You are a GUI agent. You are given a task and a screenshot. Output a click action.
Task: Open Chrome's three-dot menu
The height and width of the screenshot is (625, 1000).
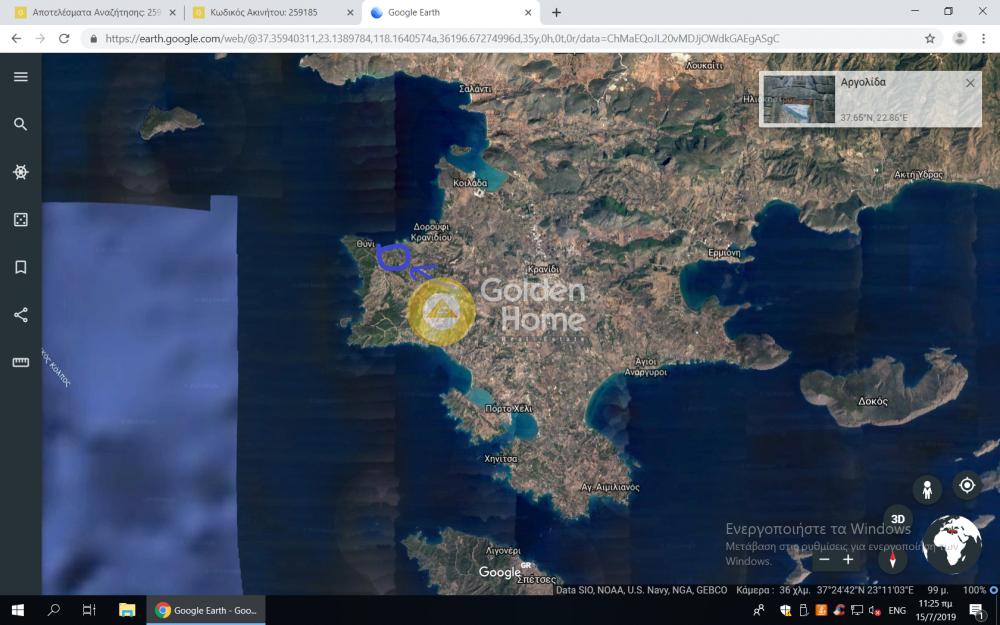point(985,38)
